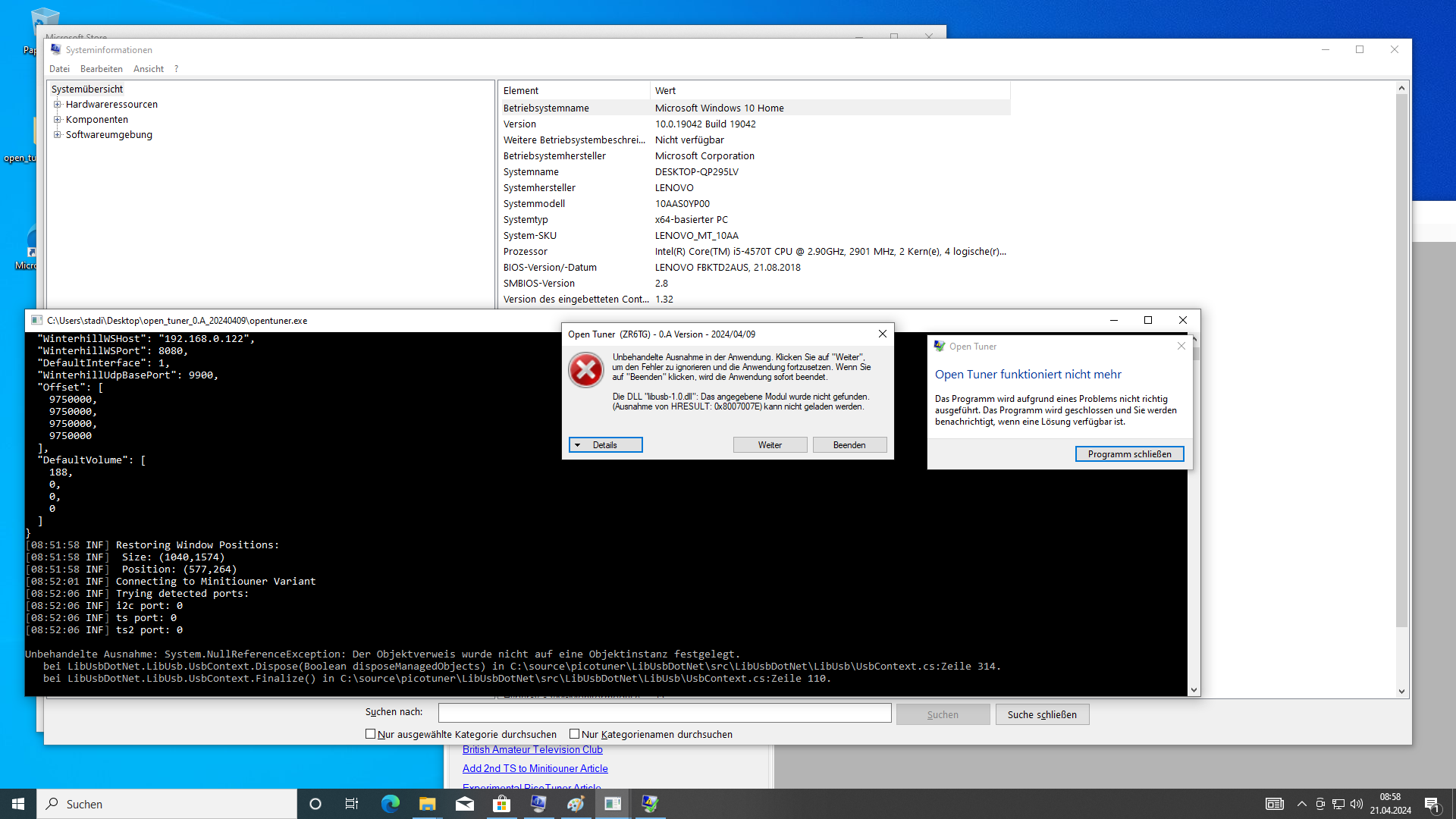Expand the Komponenten tree node
The width and height of the screenshot is (1456, 819).
[x=57, y=120]
